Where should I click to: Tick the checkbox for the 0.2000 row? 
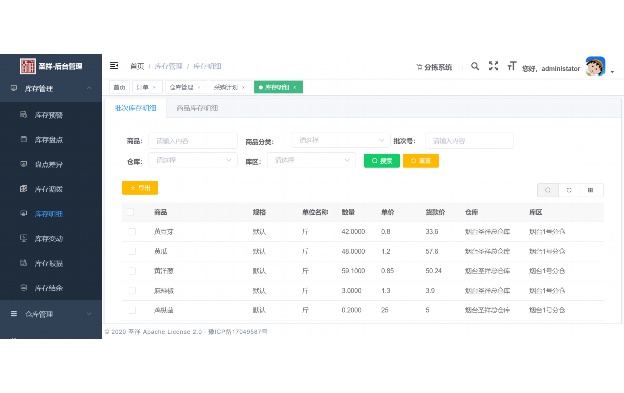[x=132, y=310]
